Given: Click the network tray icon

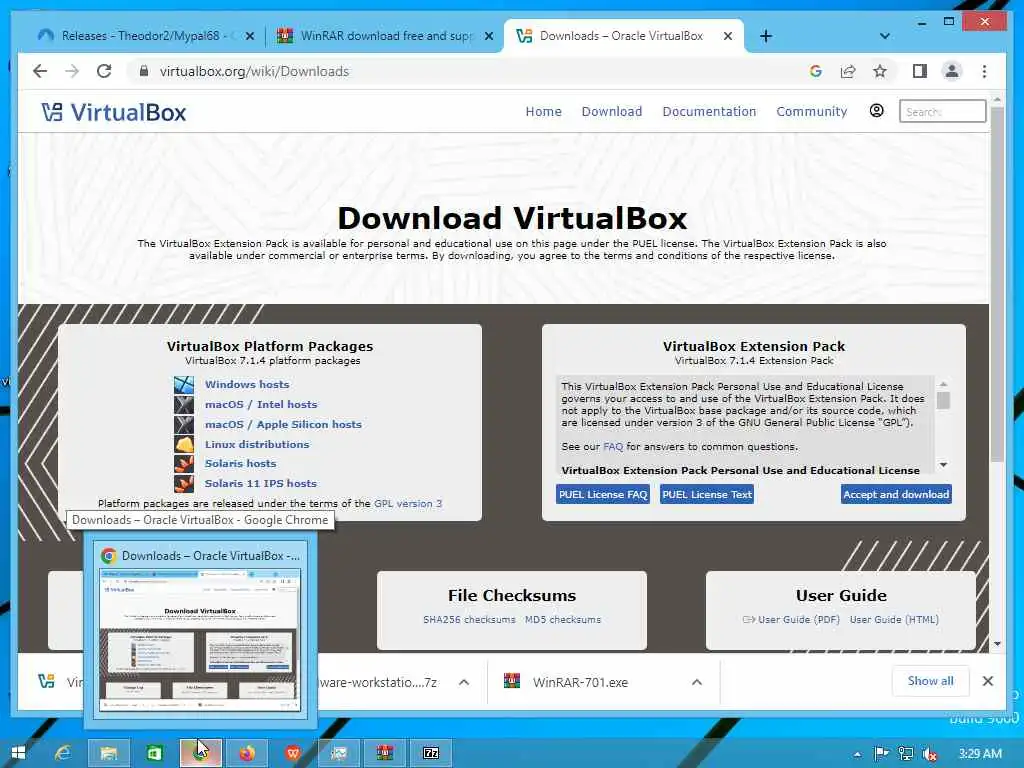Looking at the screenshot, I should click(x=905, y=754).
